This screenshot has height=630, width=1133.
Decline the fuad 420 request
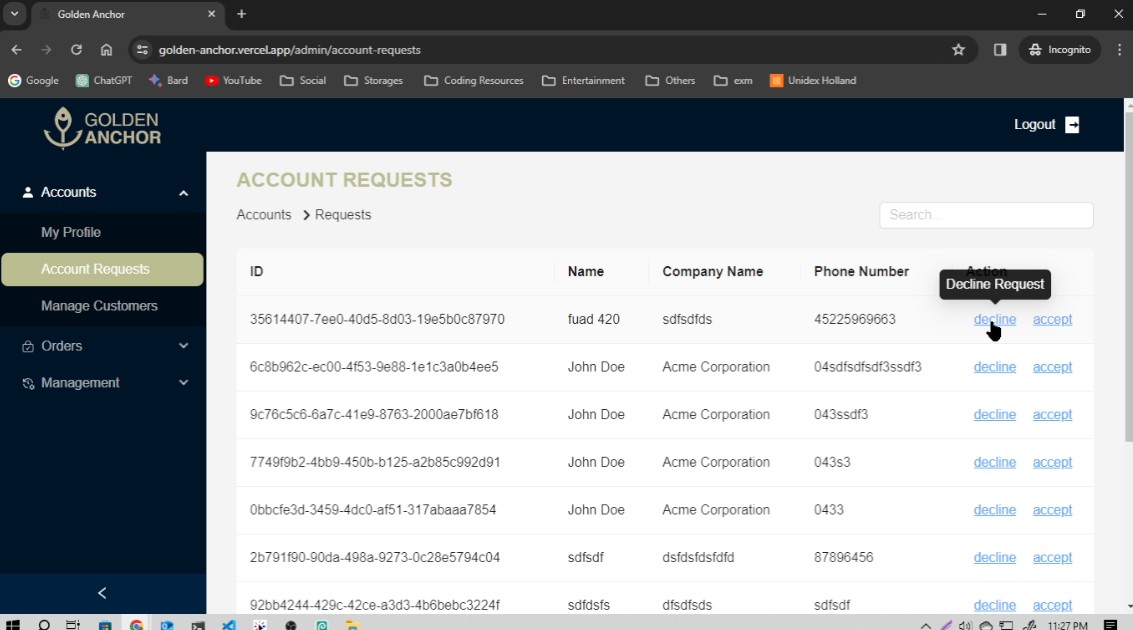994,319
